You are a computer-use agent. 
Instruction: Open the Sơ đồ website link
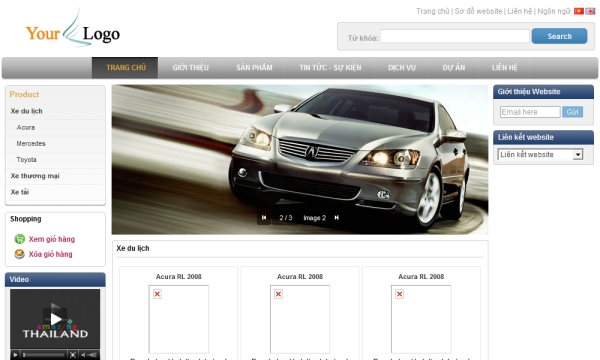[478, 11]
